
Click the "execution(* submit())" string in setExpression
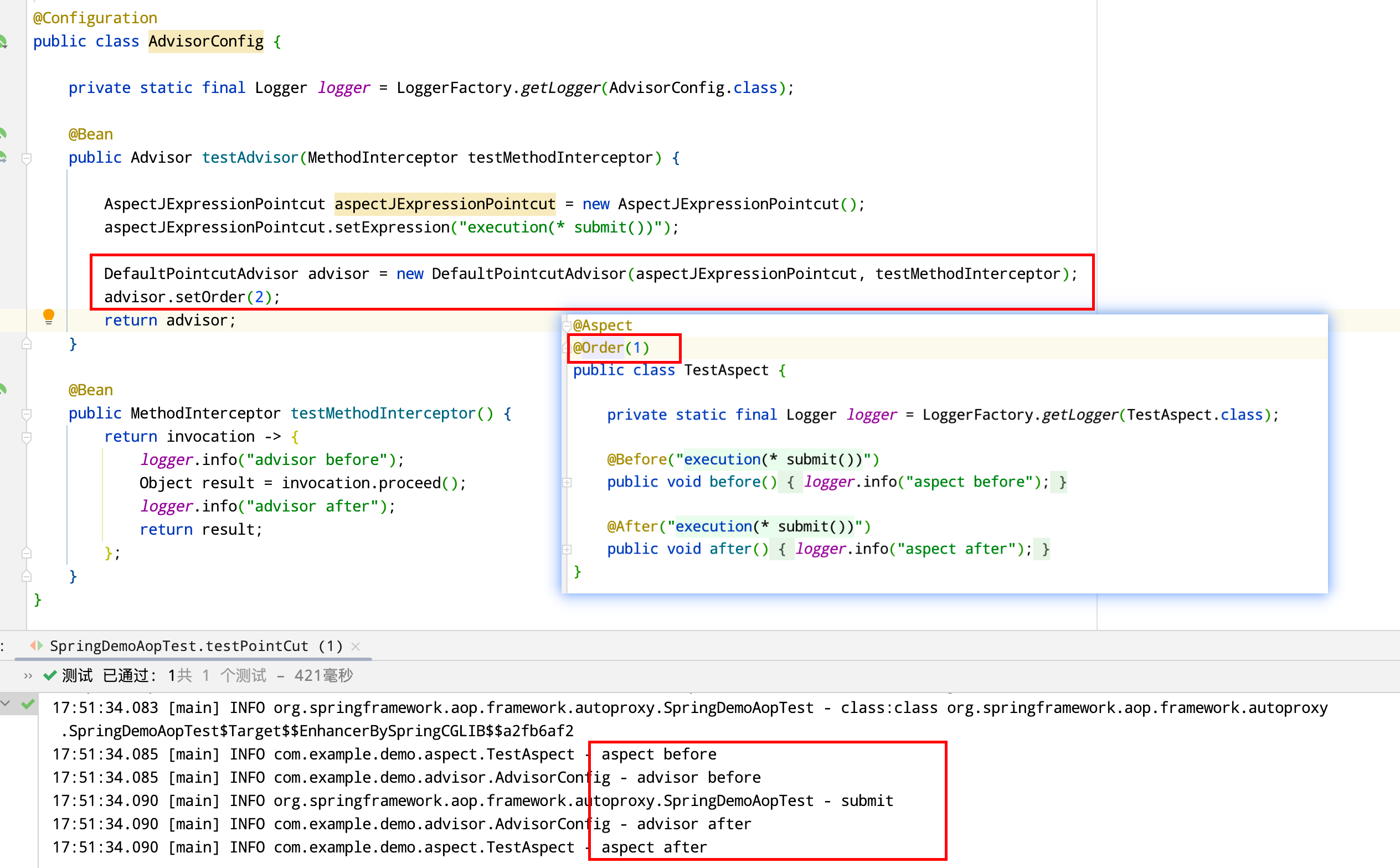coord(560,228)
